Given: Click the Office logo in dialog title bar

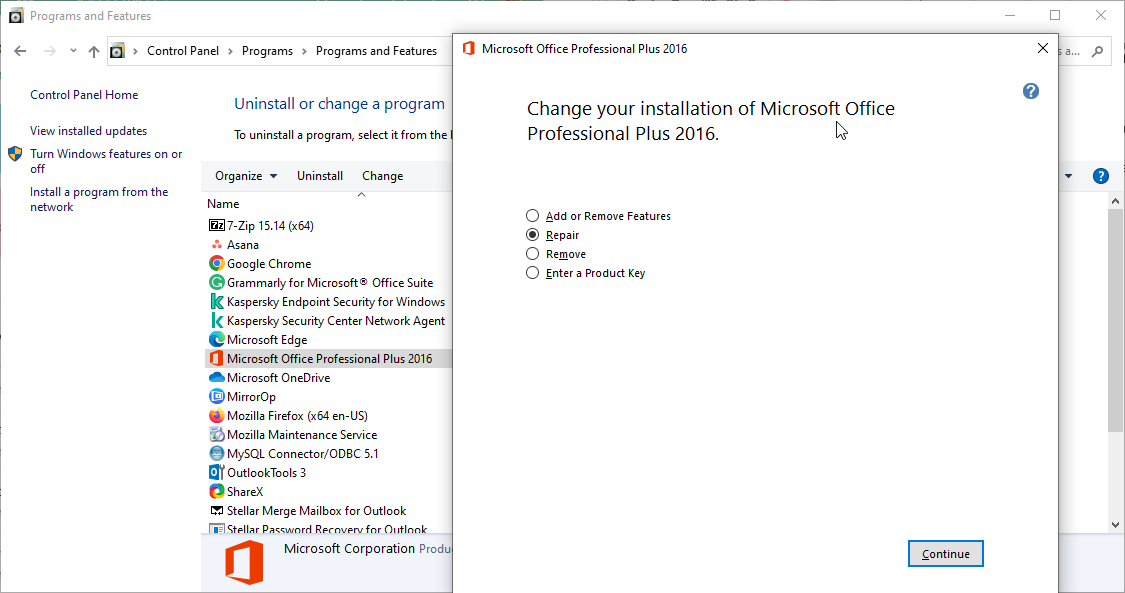Looking at the screenshot, I should (x=469, y=49).
